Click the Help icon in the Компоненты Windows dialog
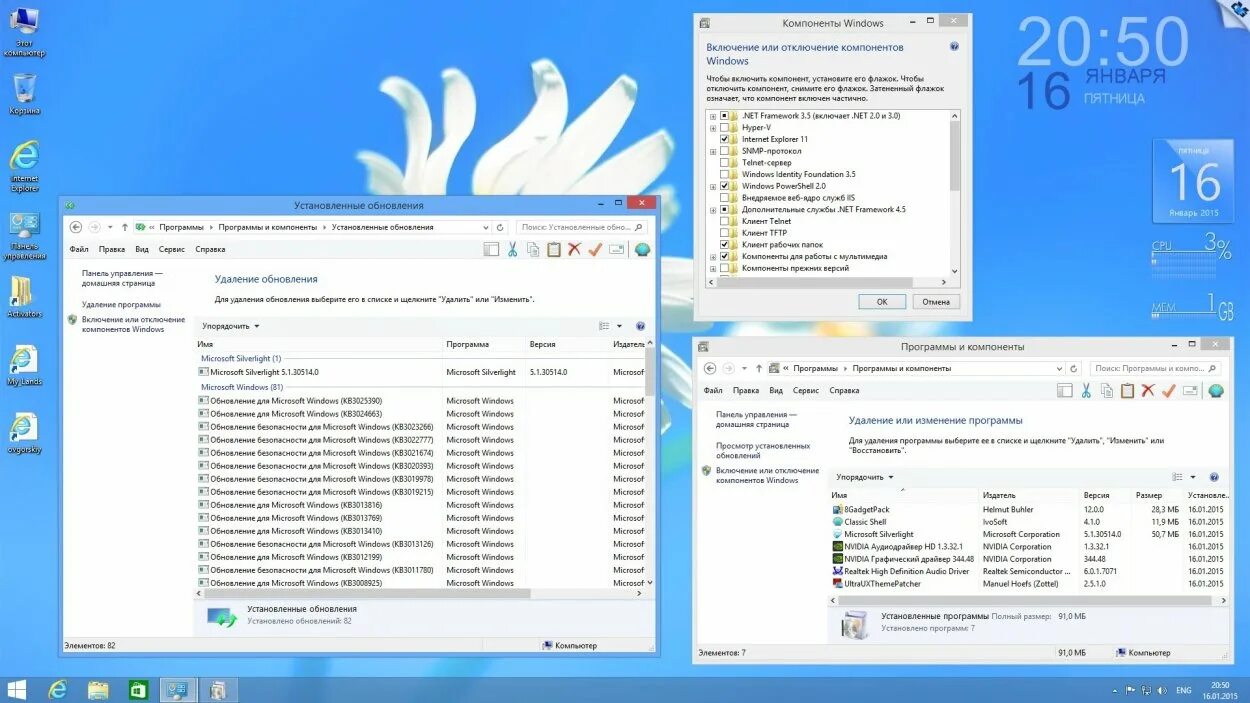The image size is (1250, 703). pyautogui.click(x=954, y=47)
